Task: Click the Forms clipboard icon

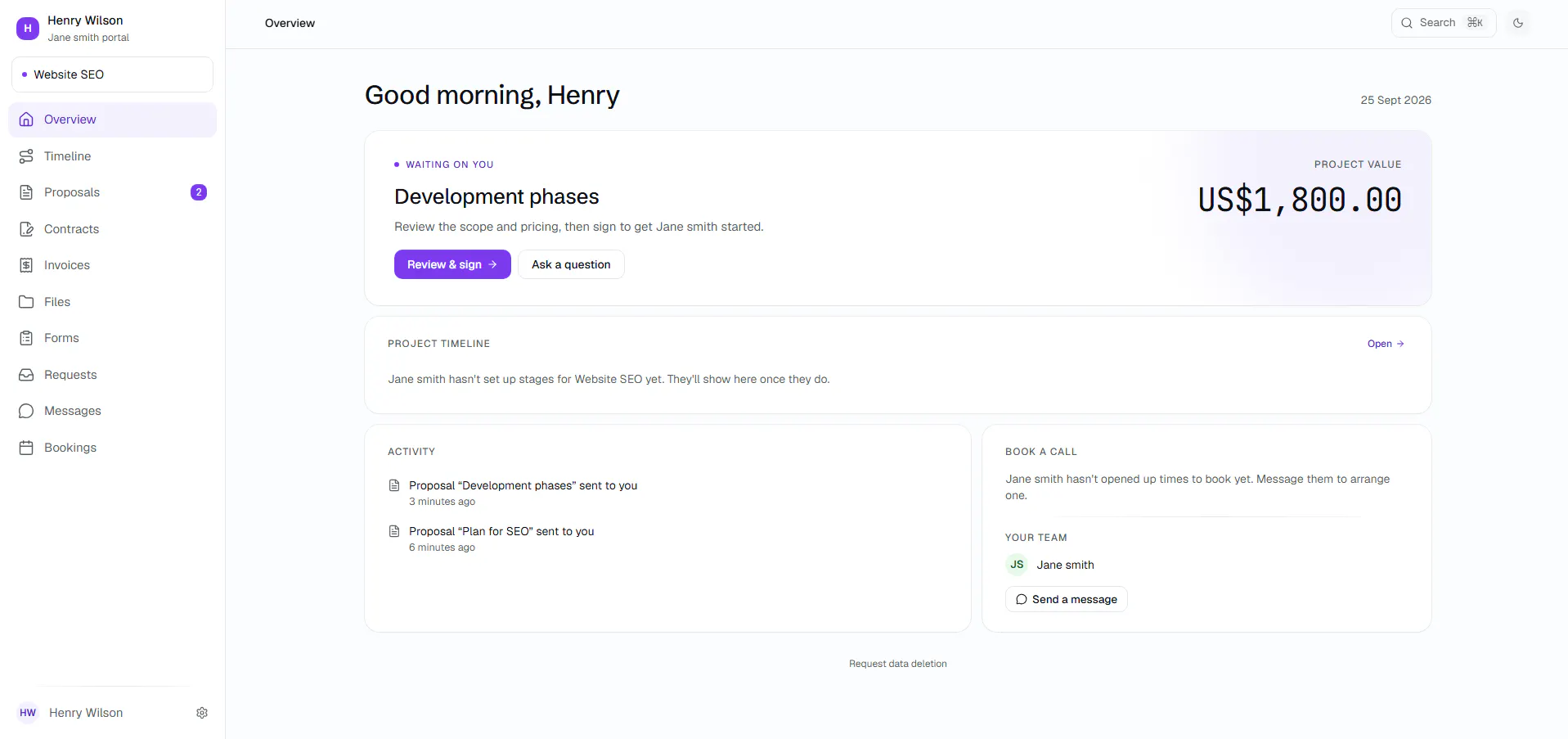Action: (x=26, y=338)
